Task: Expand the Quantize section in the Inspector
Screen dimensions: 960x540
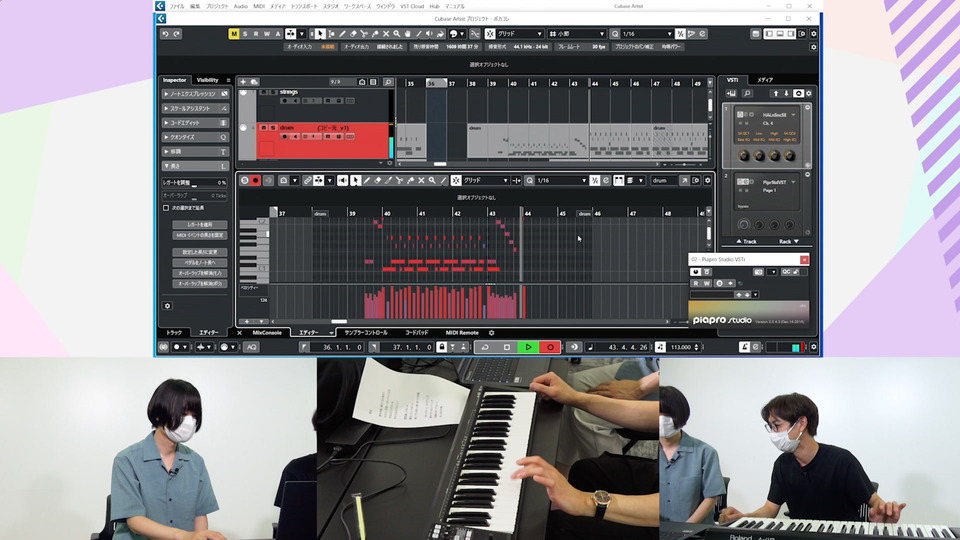Action: (x=195, y=137)
